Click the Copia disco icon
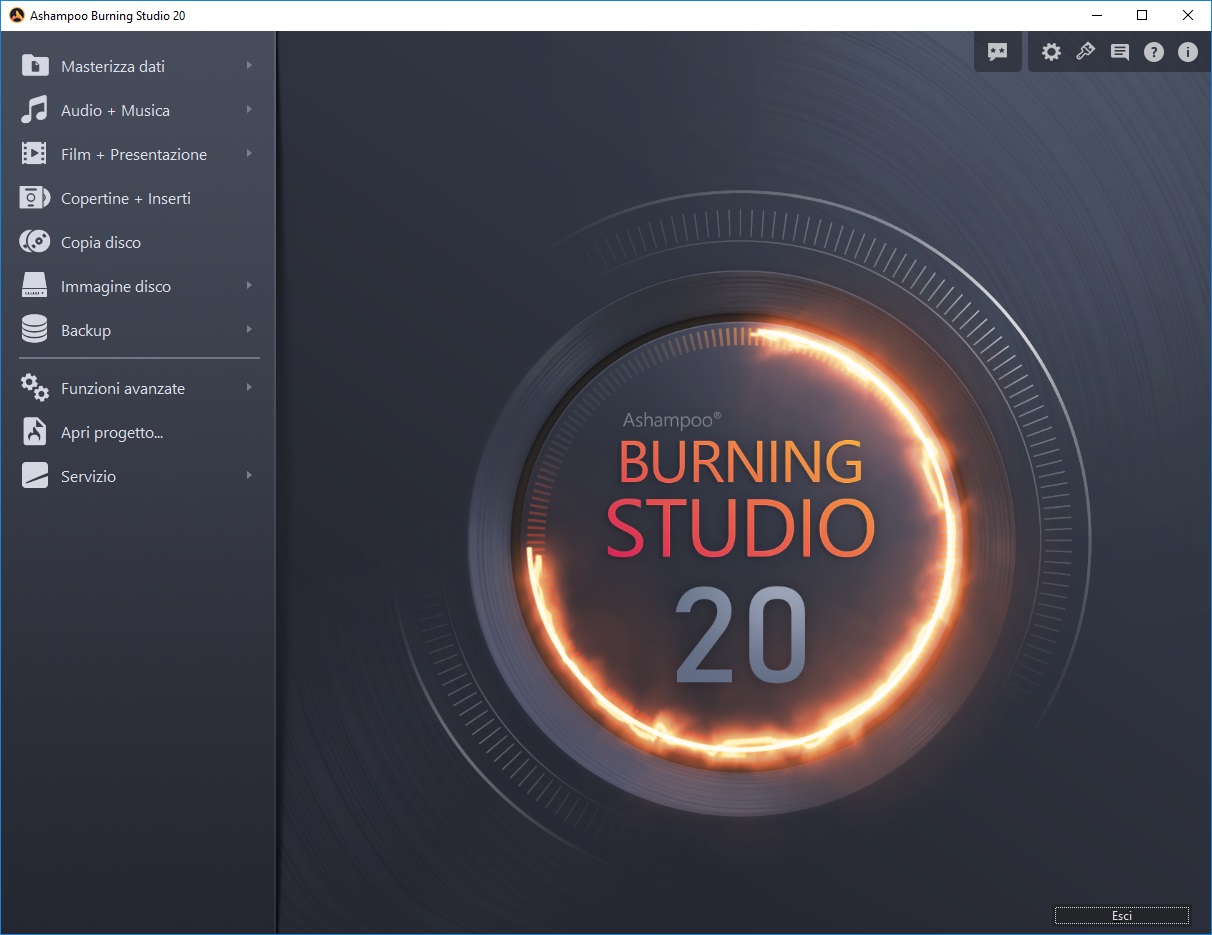The height and width of the screenshot is (935, 1212). pos(34,242)
